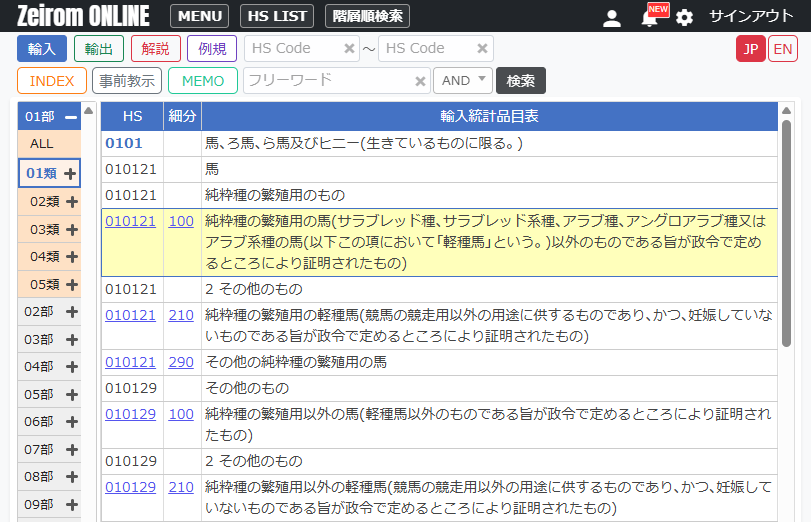Select ALL in the sidebar

click(x=49, y=144)
